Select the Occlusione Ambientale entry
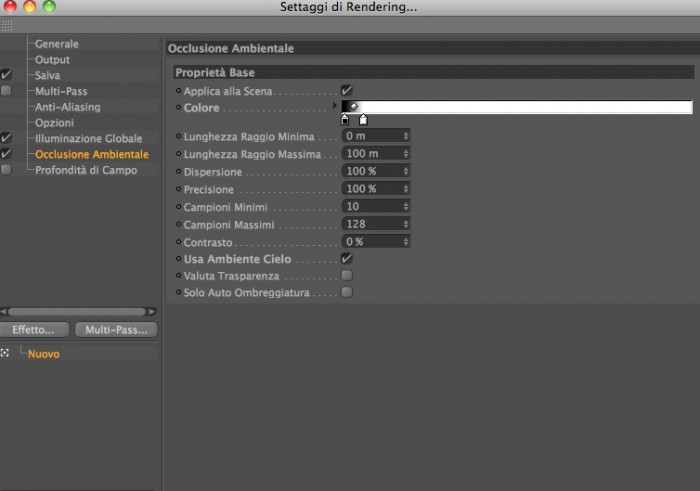The image size is (700, 491). (92, 154)
